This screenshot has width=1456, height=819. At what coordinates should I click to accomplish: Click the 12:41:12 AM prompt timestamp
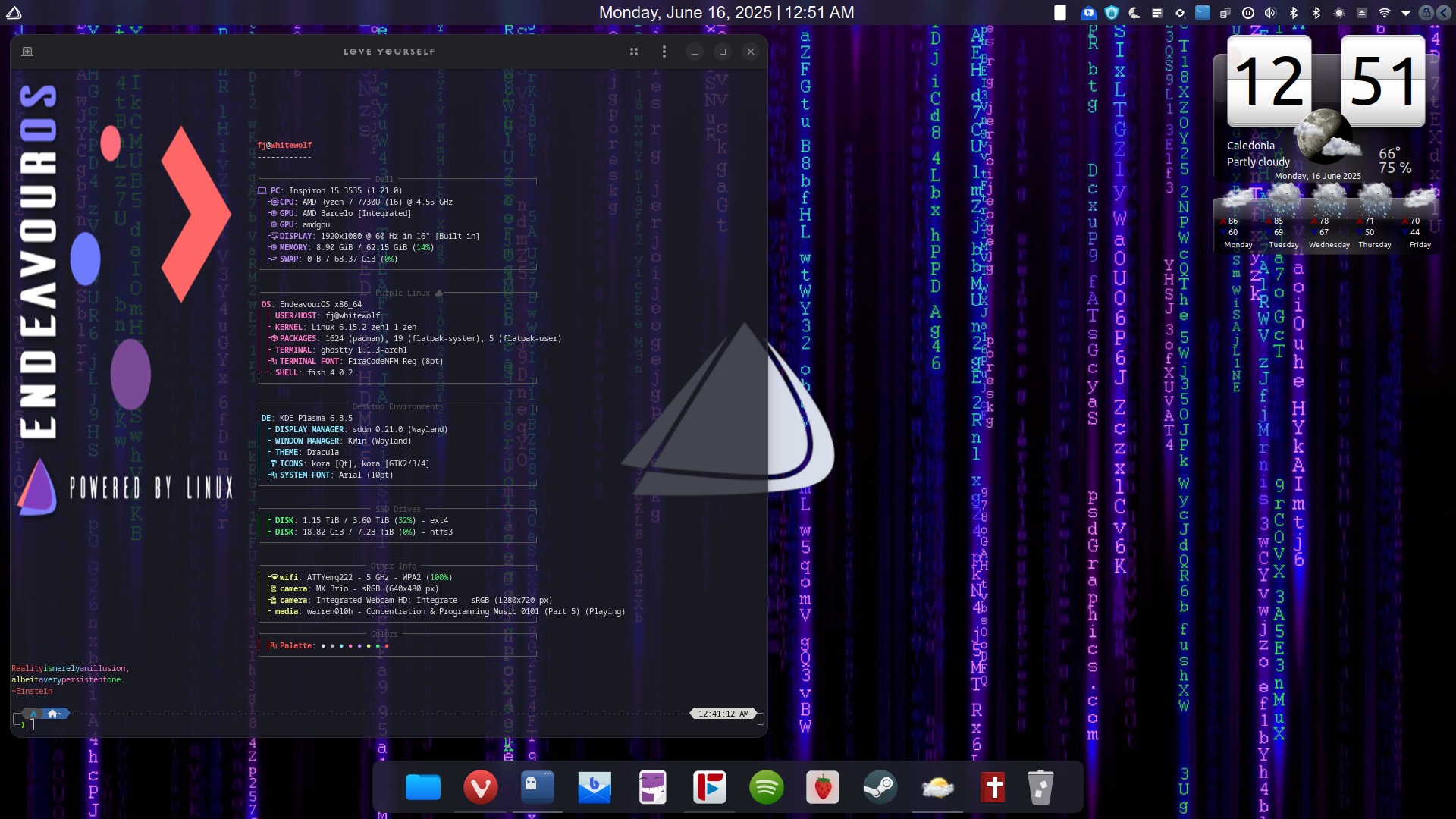pos(723,714)
